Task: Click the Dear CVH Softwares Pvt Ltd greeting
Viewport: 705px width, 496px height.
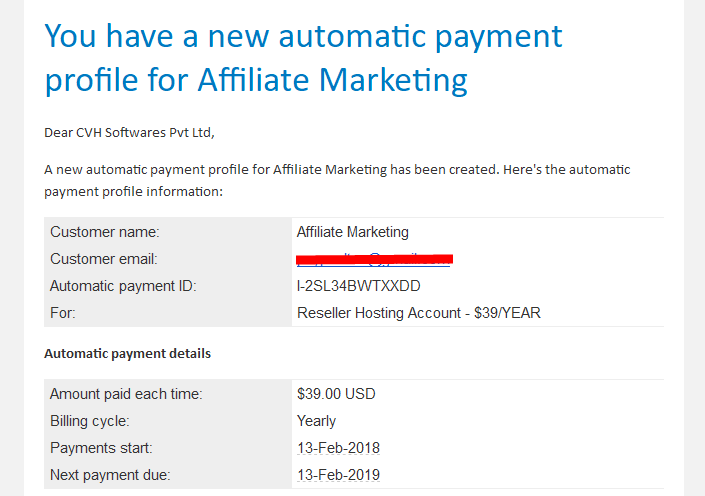Action: pyautogui.click(x=129, y=133)
